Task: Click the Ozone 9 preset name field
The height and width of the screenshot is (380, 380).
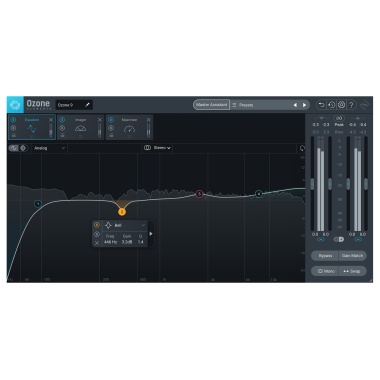Action: point(74,105)
